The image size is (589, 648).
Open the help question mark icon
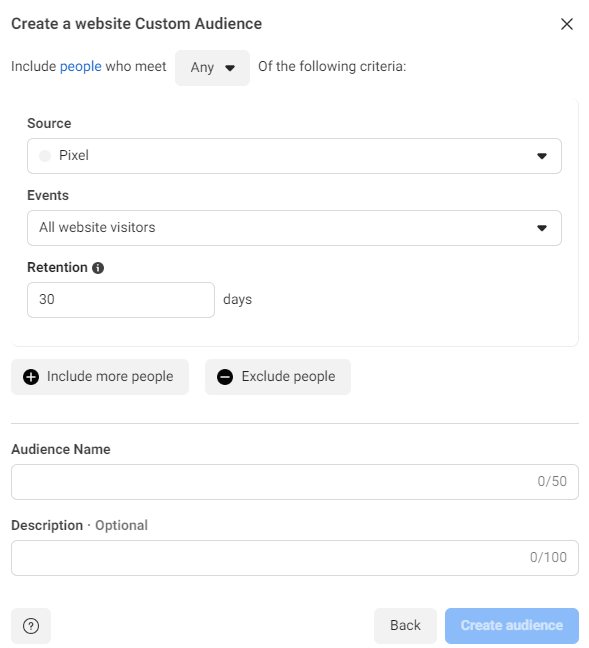pyautogui.click(x=31, y=626)
